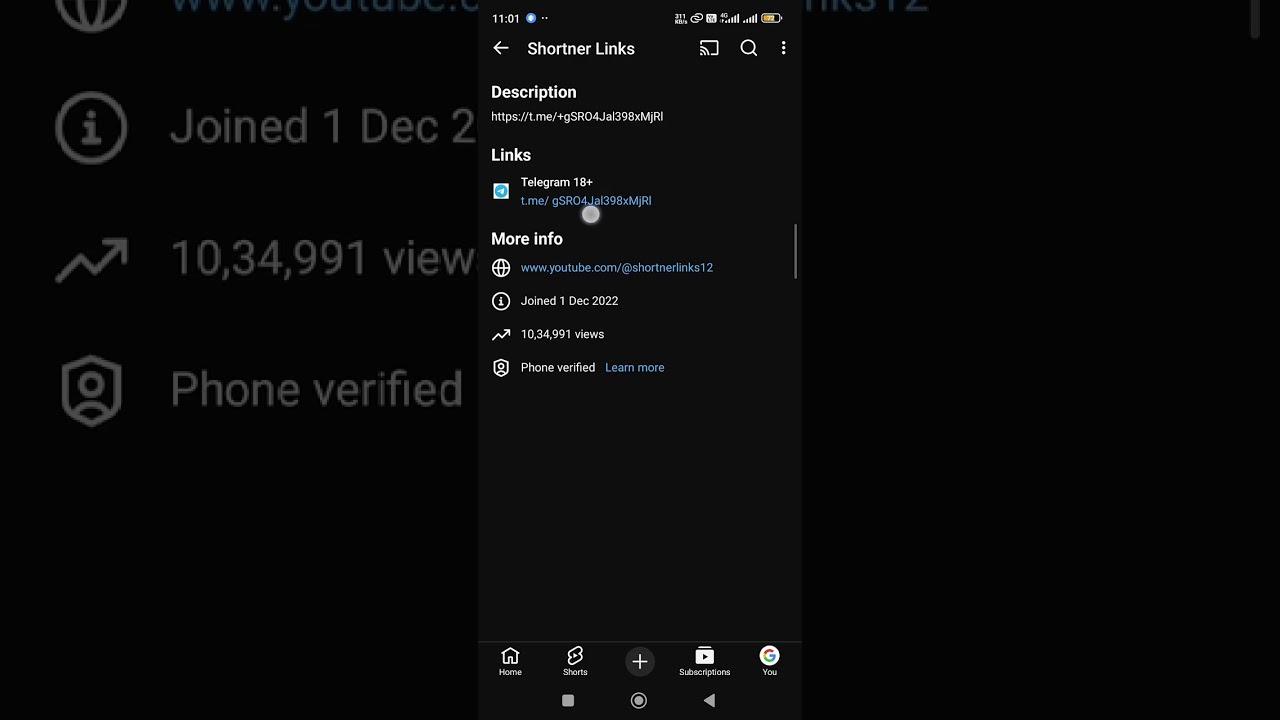Tap the shield icon beside Phone verified
Image resolution: width=1280 pixels, height=720 pixels.
pyautogui.click(x=501, y=368)
